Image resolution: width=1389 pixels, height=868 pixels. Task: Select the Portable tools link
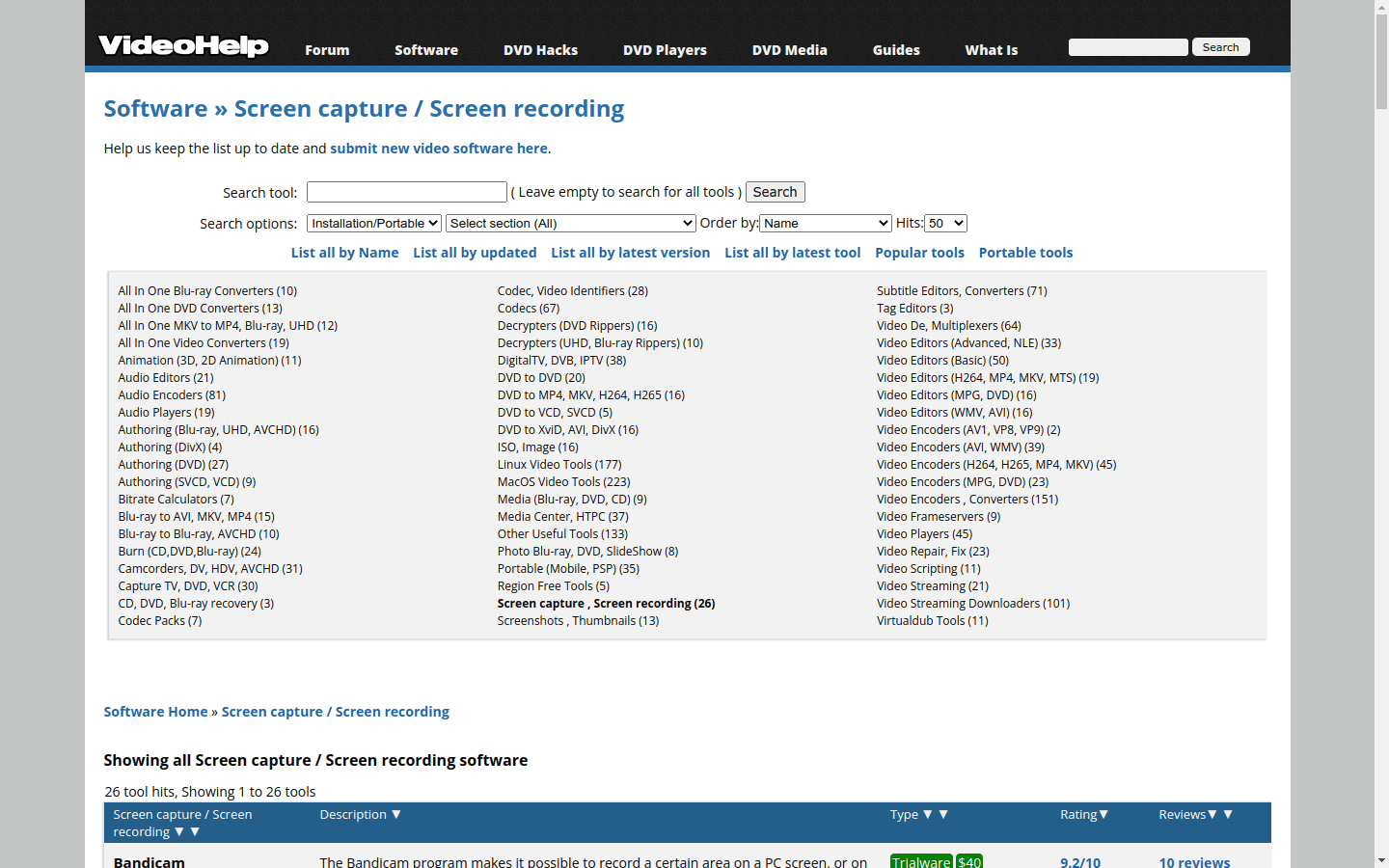pos(1025,253)
